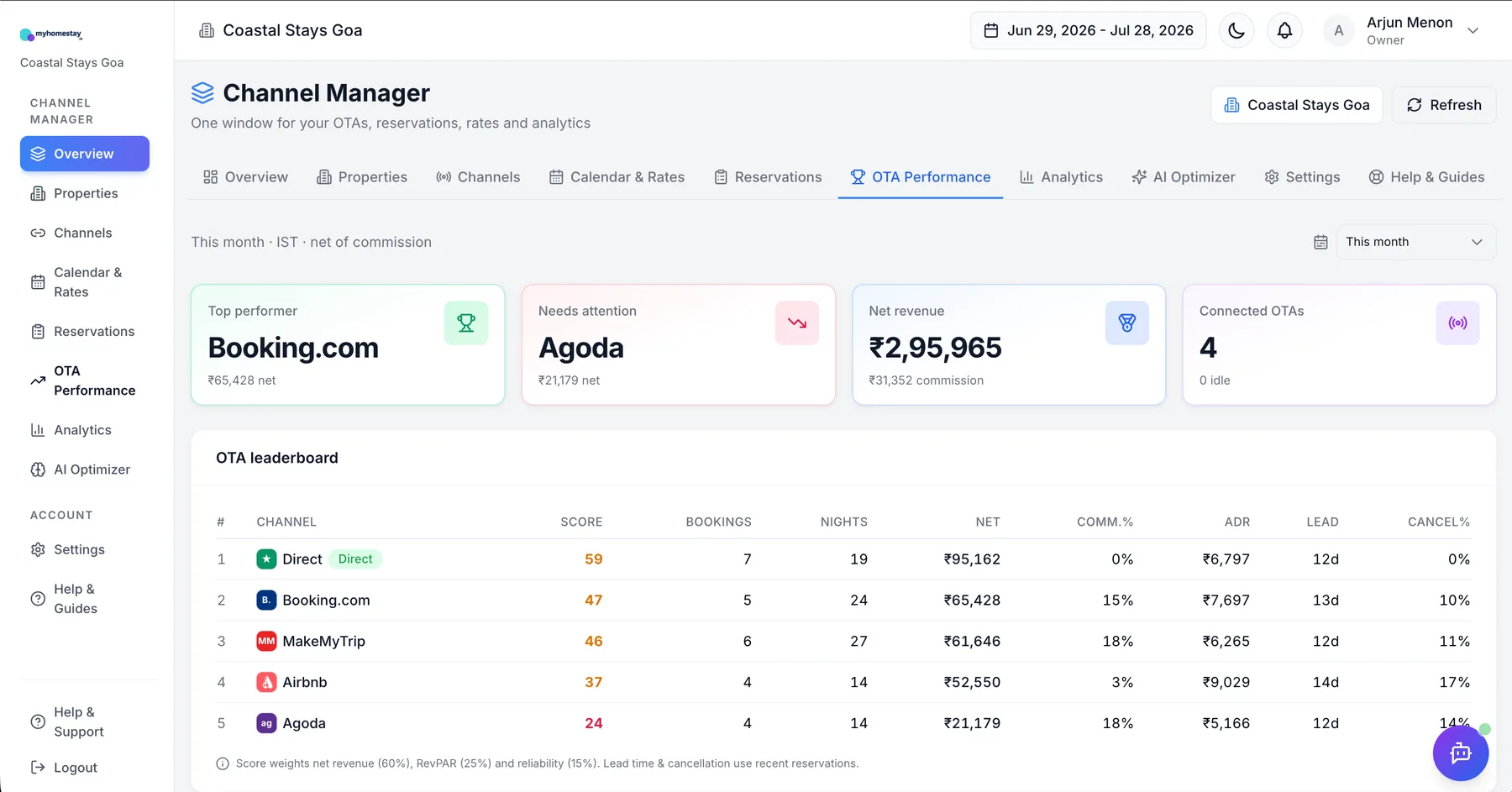Click the Channel Manager layers icon in heading
The height and width of the screenshot is (792, 1512).
pos(202,92)
